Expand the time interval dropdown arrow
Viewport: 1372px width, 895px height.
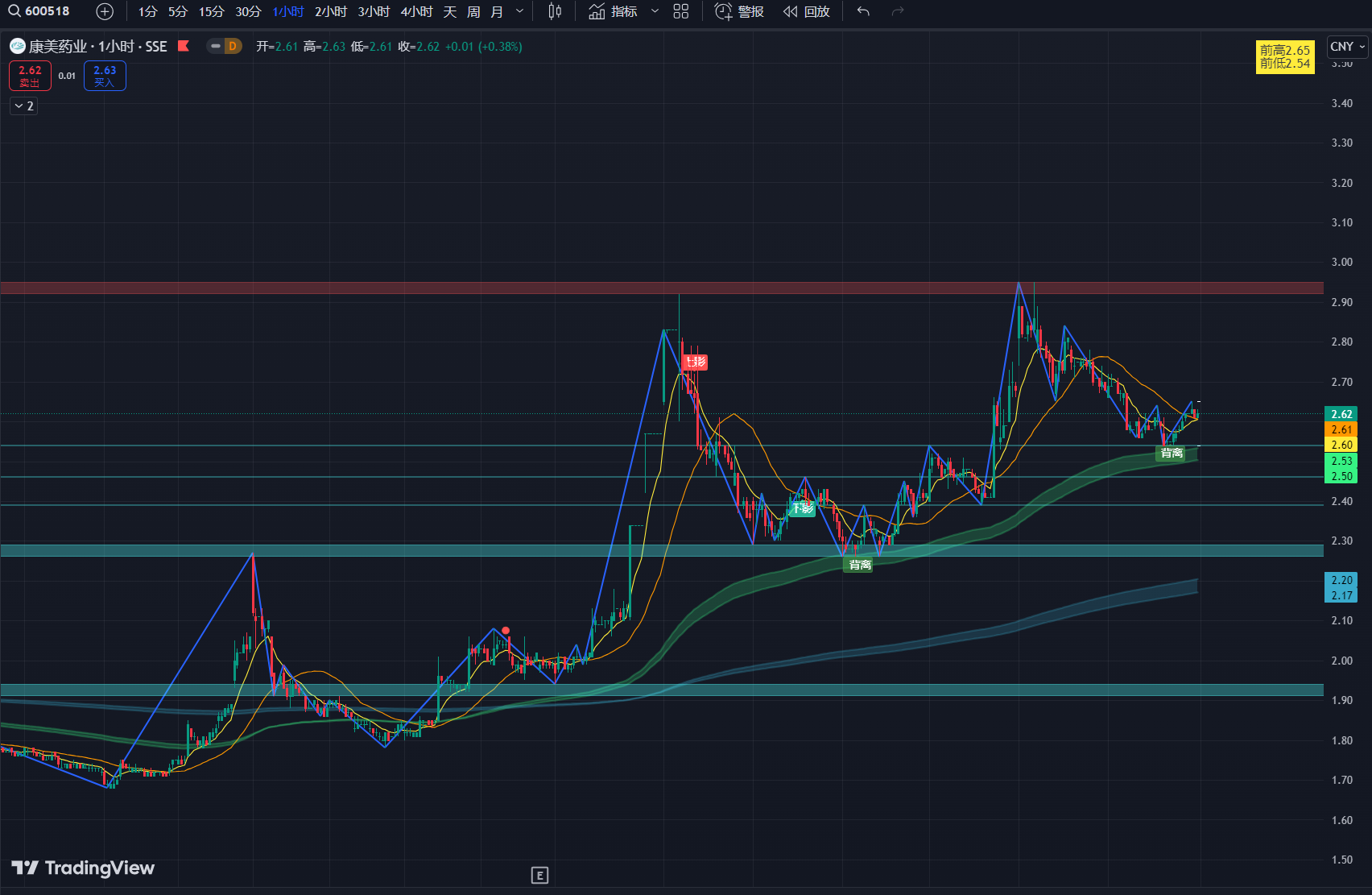[519, 11]
